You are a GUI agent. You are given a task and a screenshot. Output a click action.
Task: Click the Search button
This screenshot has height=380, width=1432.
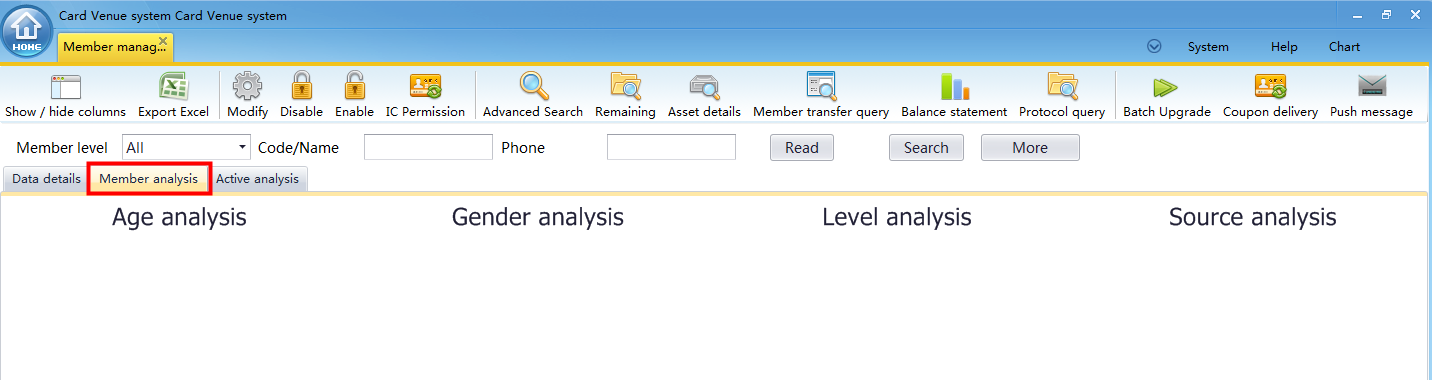(x=926, y=148)
